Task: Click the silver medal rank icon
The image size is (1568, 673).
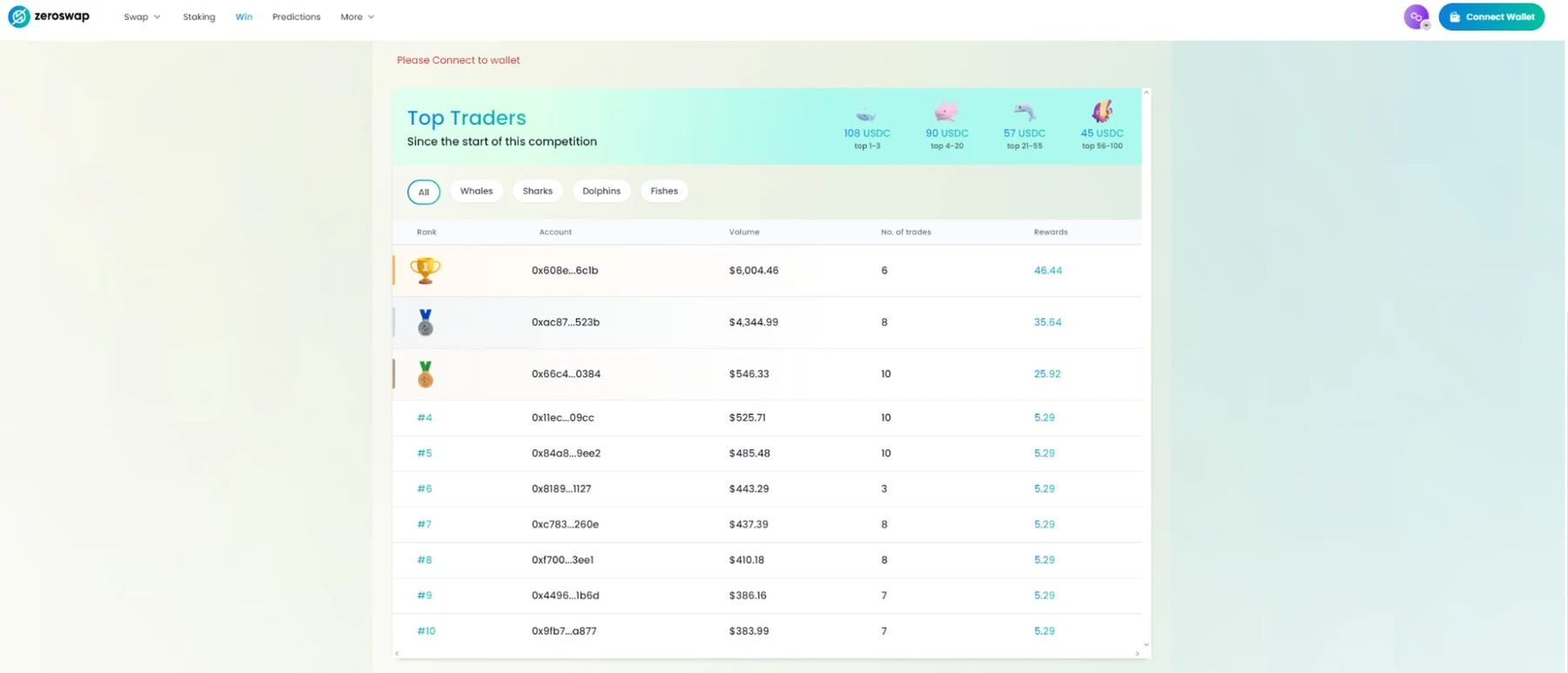Action: pos(425,322)
